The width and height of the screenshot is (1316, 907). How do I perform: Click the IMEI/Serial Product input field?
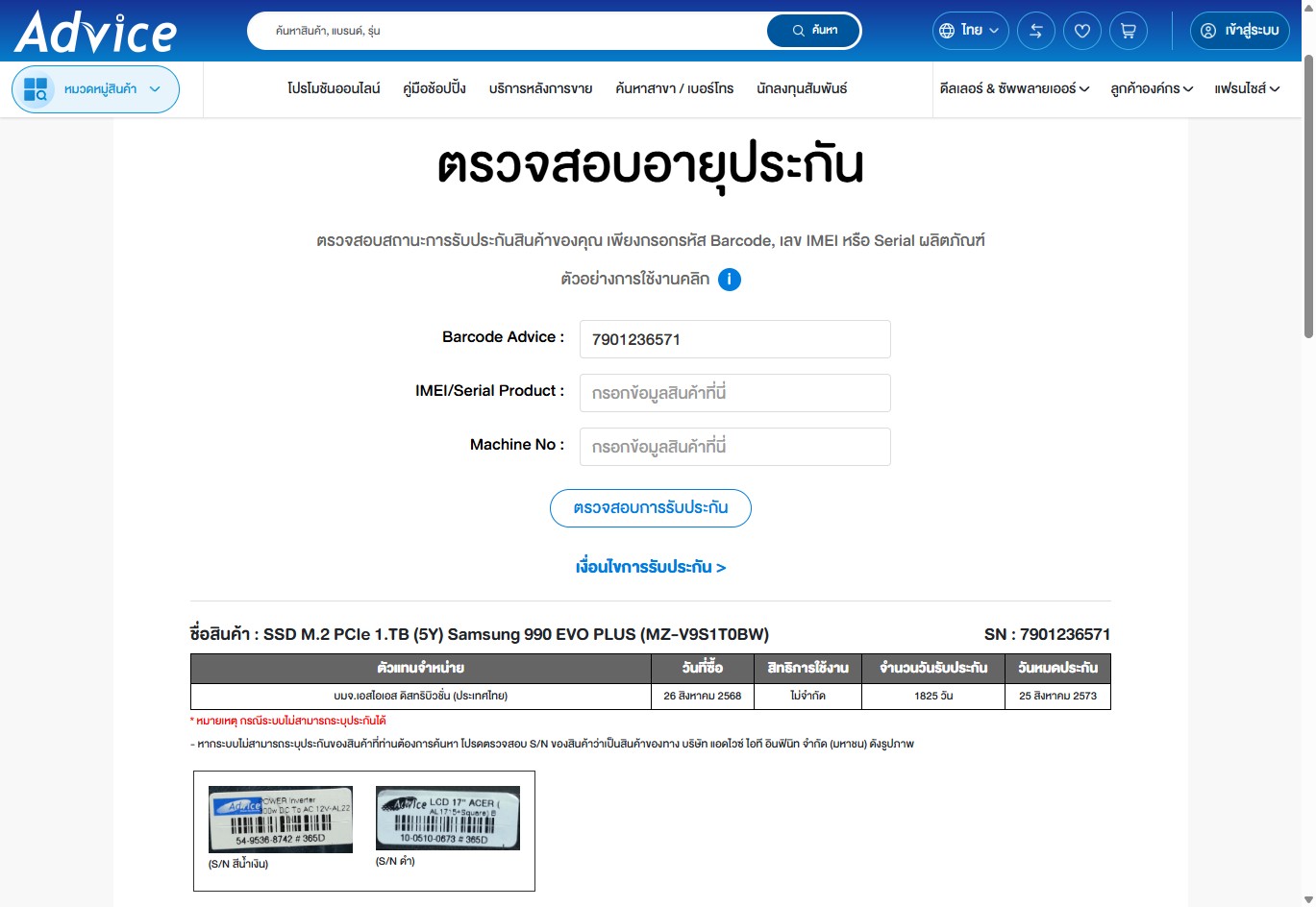coord(735,393)
